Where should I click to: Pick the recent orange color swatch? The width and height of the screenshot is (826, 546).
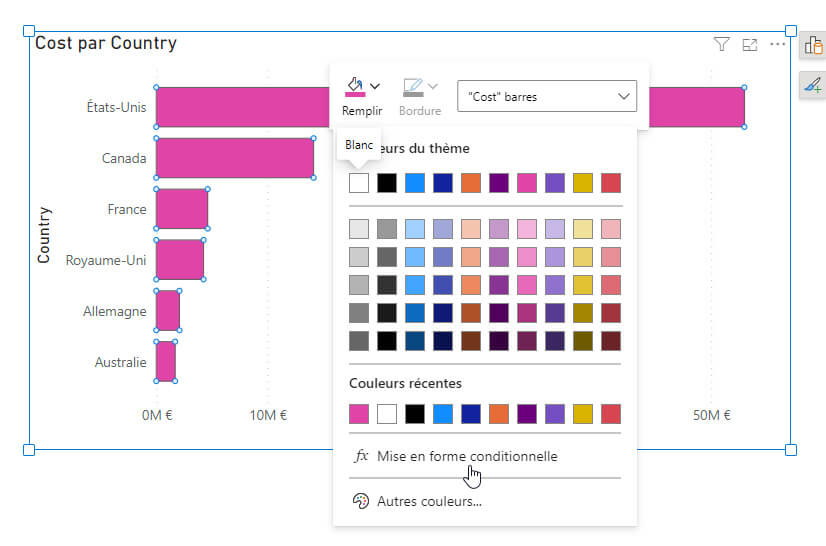(x=499, y=414)
